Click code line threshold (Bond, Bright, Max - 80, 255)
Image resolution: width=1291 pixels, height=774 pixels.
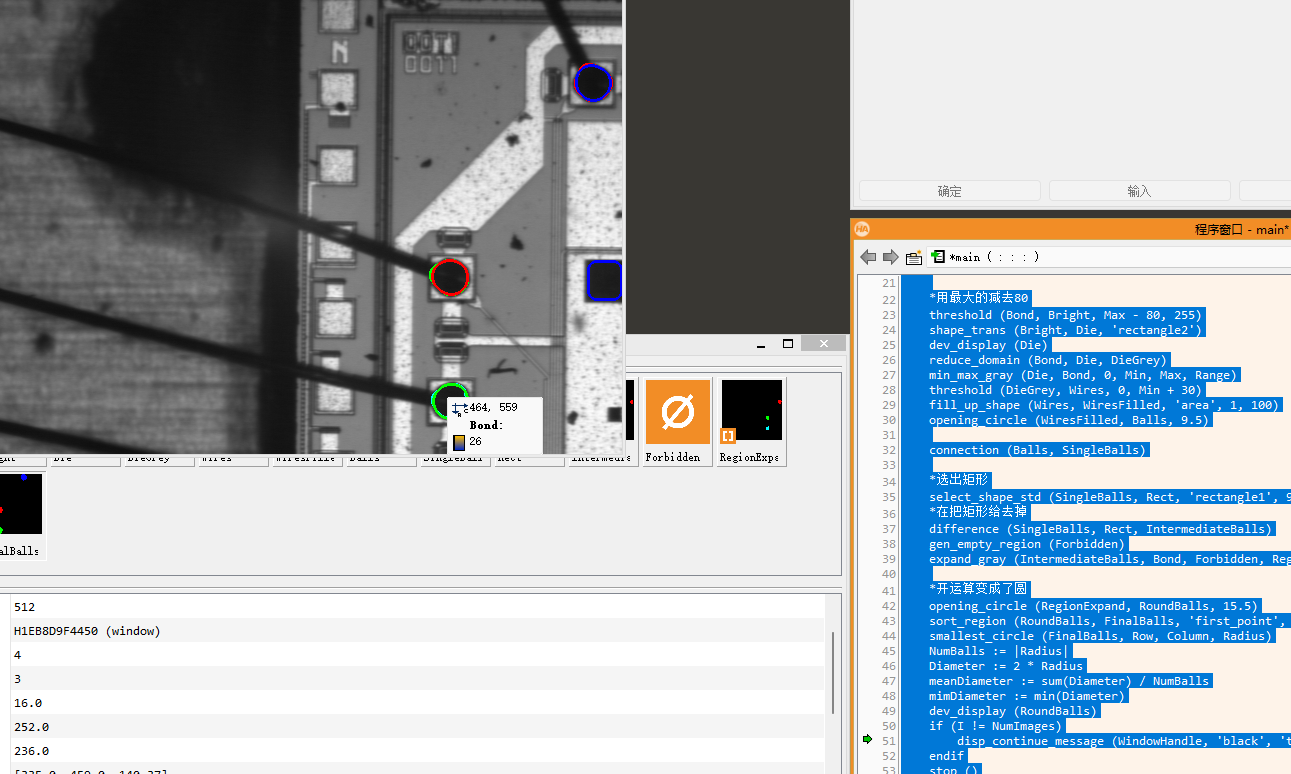coord(1065,314)
